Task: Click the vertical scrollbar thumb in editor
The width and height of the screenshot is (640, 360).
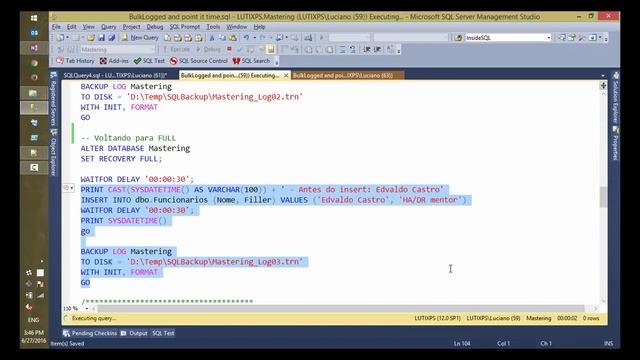Action: (x=603, y=198)
